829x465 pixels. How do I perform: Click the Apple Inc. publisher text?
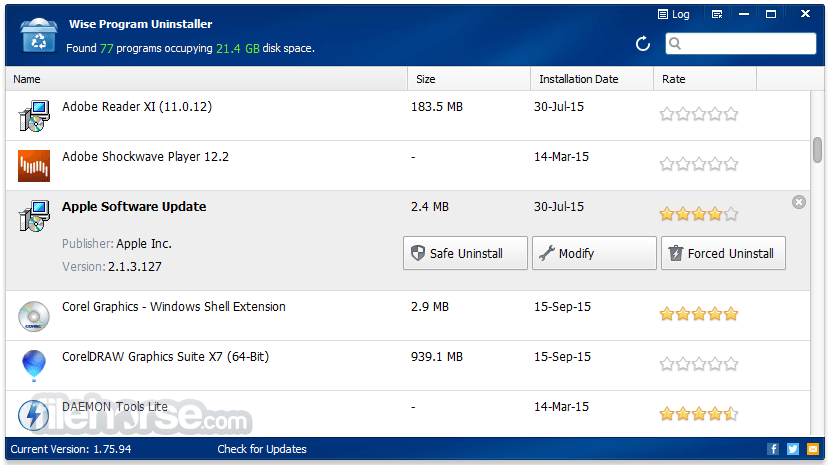[x=144, y=244]
